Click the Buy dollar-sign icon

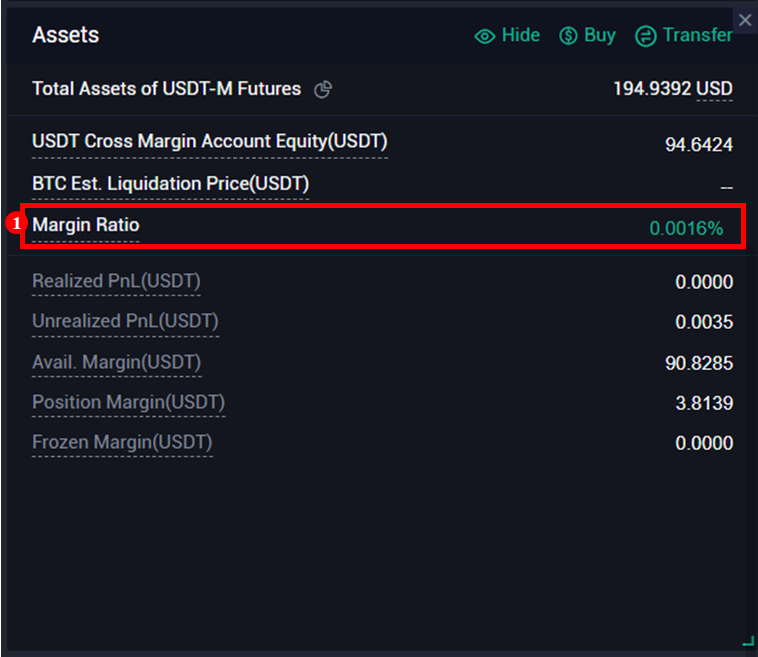point(568,36)
